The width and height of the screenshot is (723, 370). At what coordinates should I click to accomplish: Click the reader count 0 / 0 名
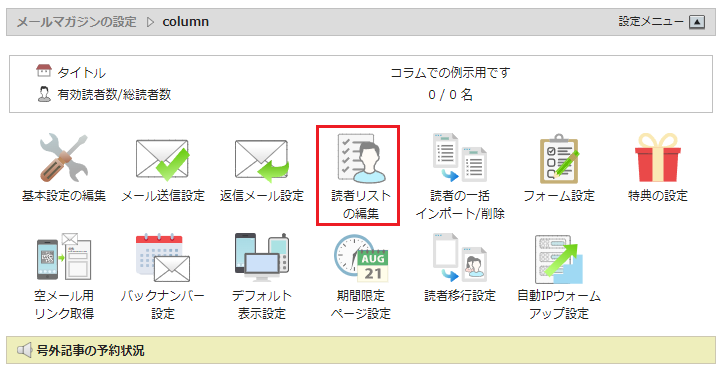[450, 95]
